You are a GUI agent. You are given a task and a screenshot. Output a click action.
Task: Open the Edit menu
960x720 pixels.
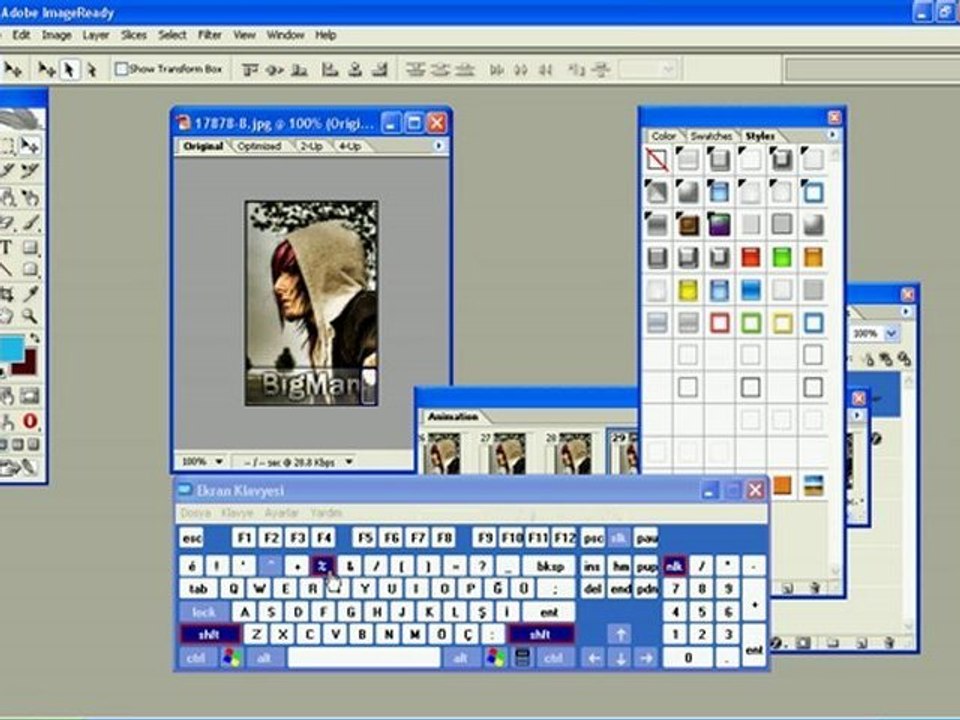pos(21,35)
